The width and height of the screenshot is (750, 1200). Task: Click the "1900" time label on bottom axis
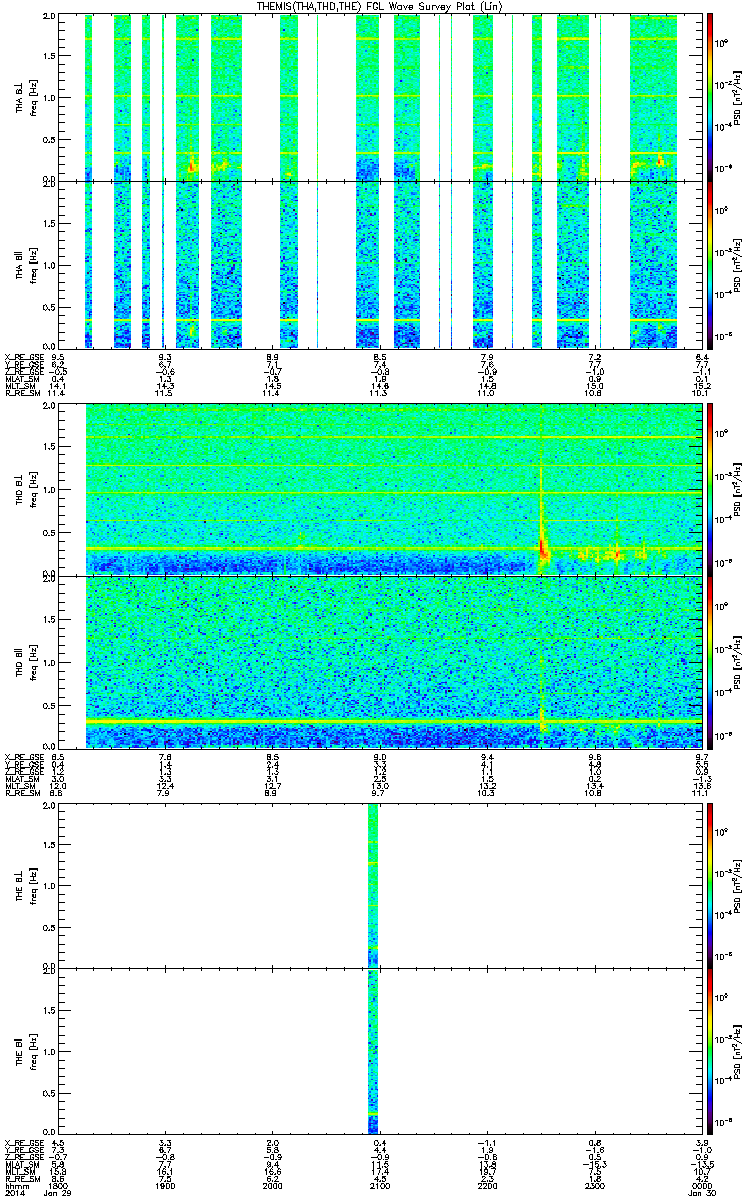pos(166,1186)
